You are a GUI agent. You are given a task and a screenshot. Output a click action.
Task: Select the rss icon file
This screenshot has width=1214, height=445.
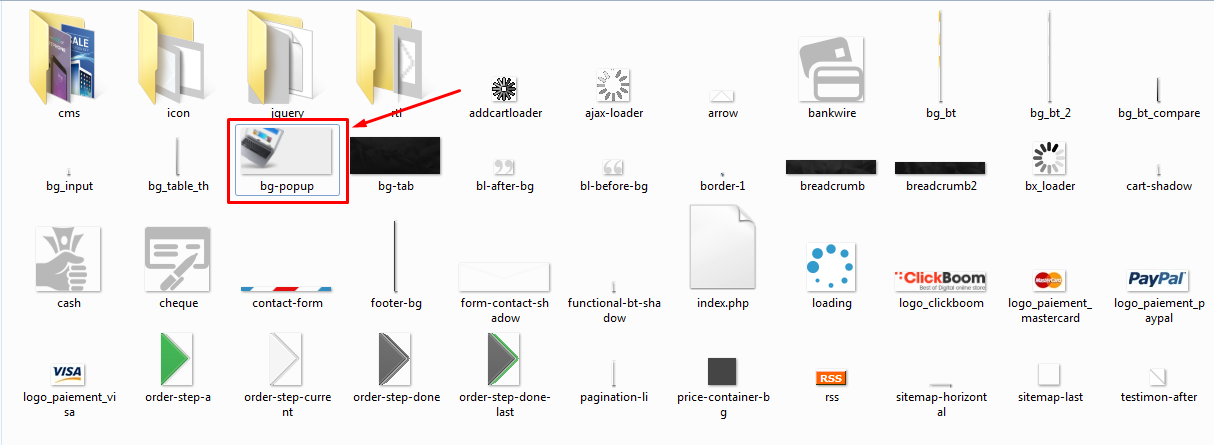click(x=832, y=386)
